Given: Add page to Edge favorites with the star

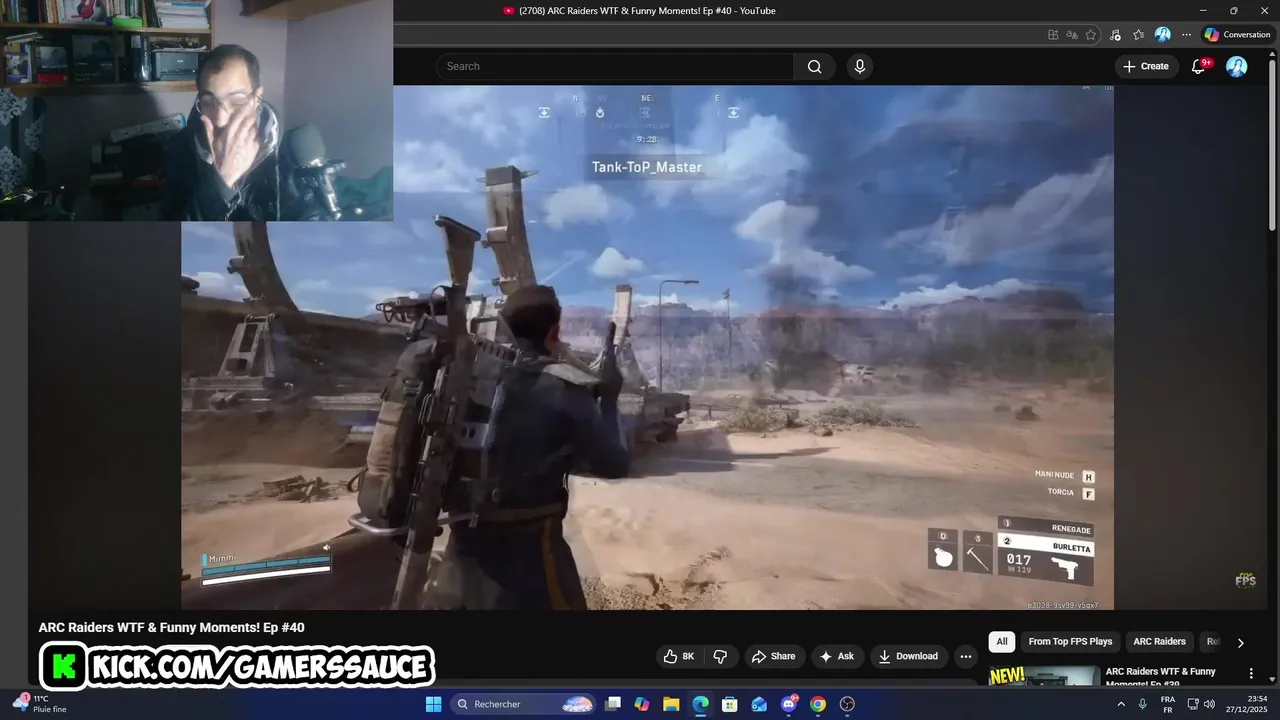Looking at the screenshot, I should pyautogui.click(x=1091, y=35).
